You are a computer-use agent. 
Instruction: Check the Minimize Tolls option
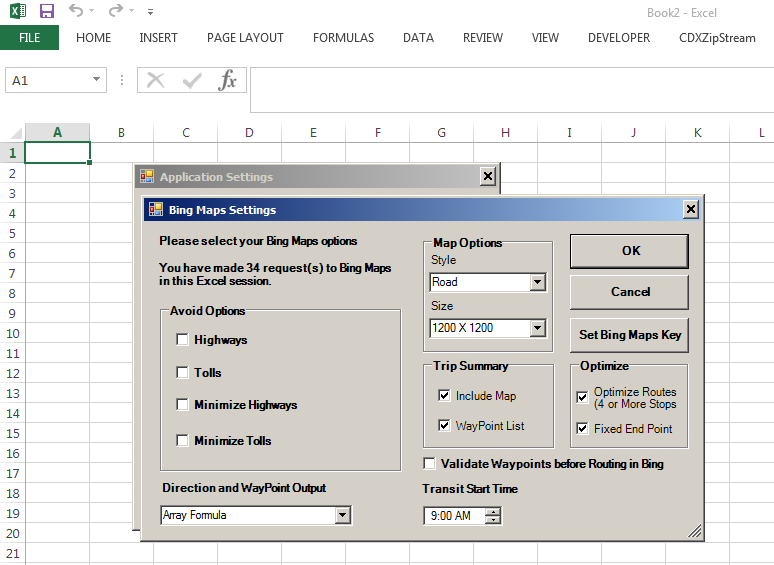tap(182, 440)
